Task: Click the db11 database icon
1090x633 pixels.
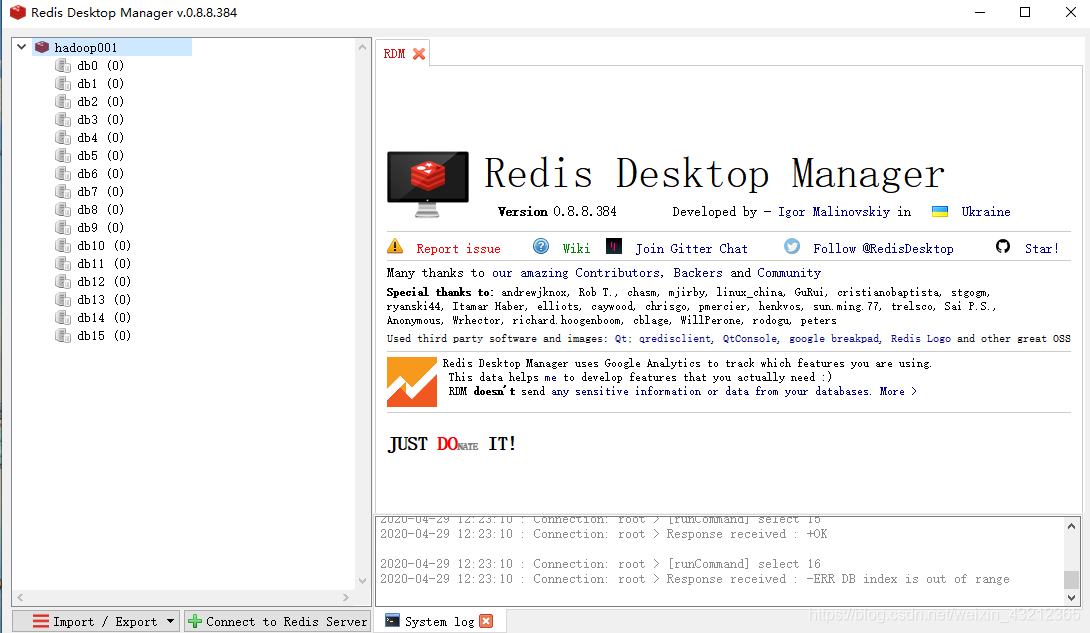Action: click(x=63, y=264)
